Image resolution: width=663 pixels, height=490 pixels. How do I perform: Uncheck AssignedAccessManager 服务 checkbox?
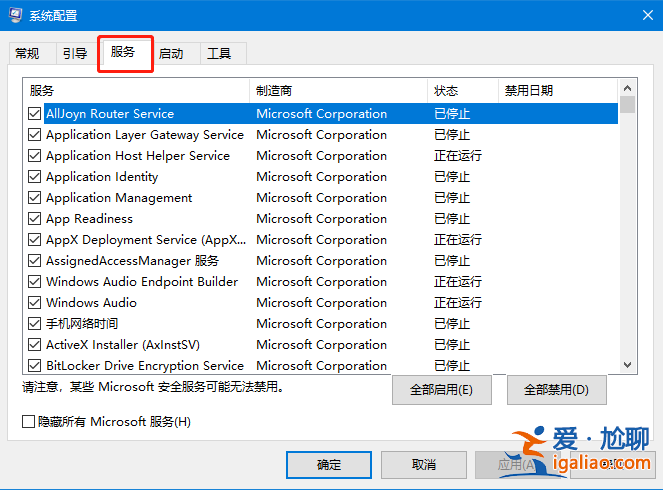click(x=34, y=260)
